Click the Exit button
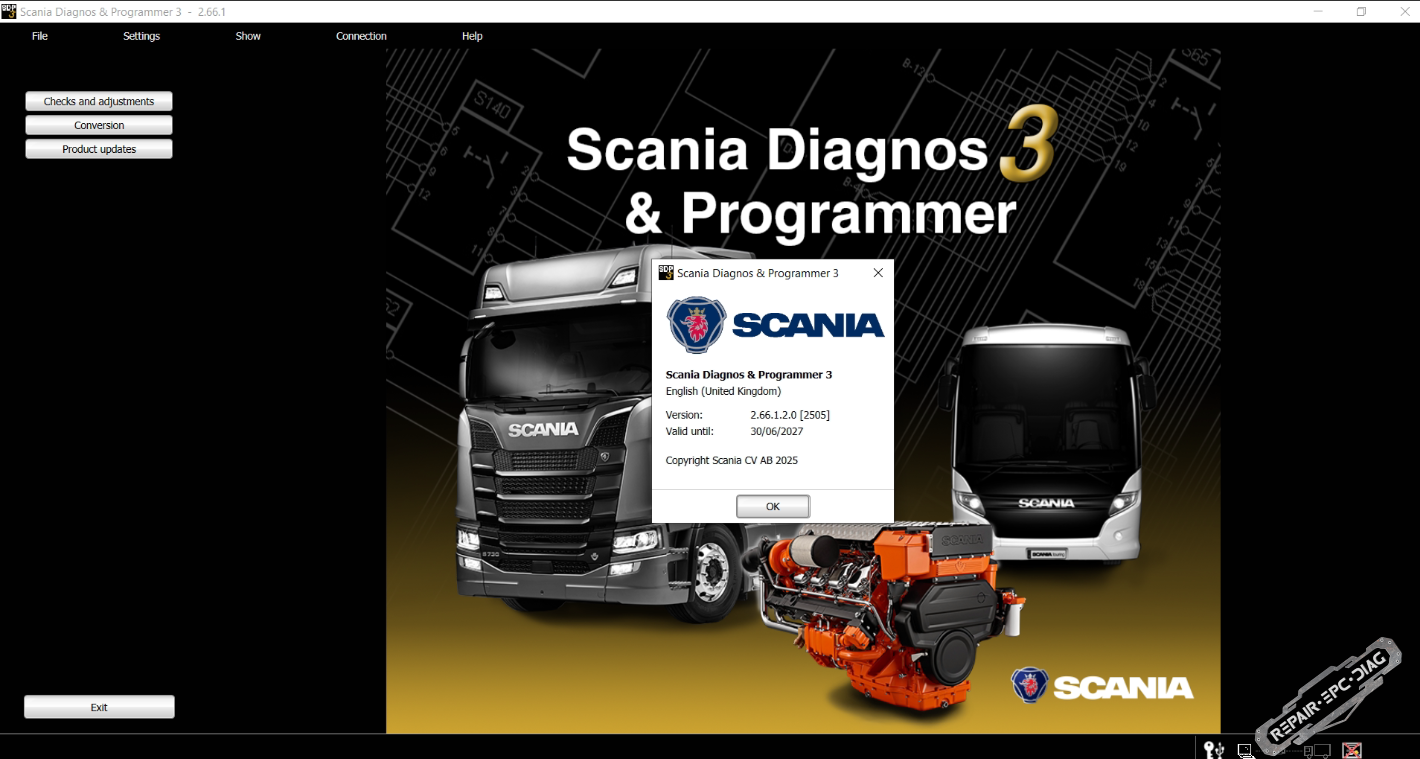Viewport: 1420px width, 759px height. click(99, 707)
